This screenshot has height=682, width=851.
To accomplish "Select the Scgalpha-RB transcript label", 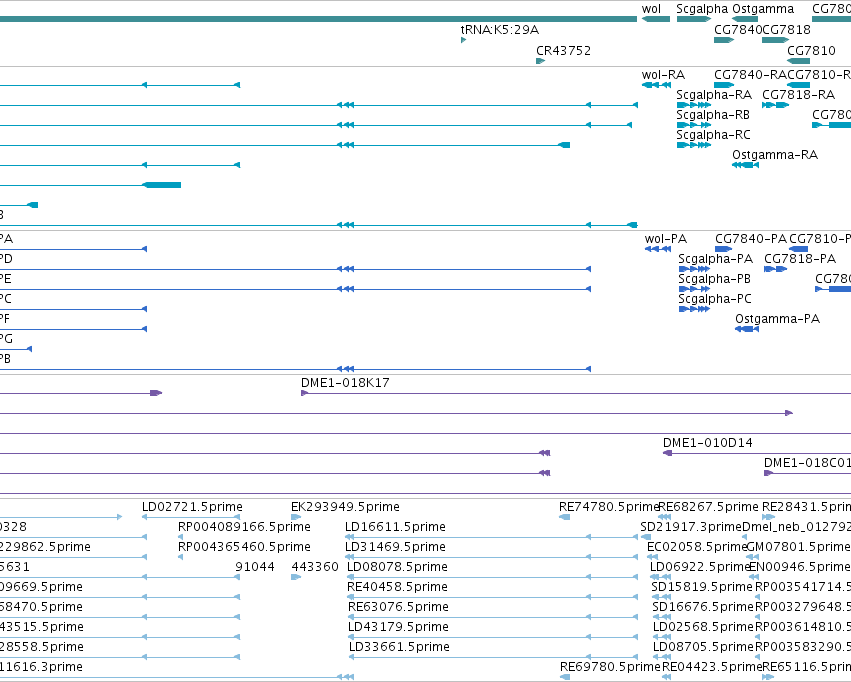I will pos(713,115).
